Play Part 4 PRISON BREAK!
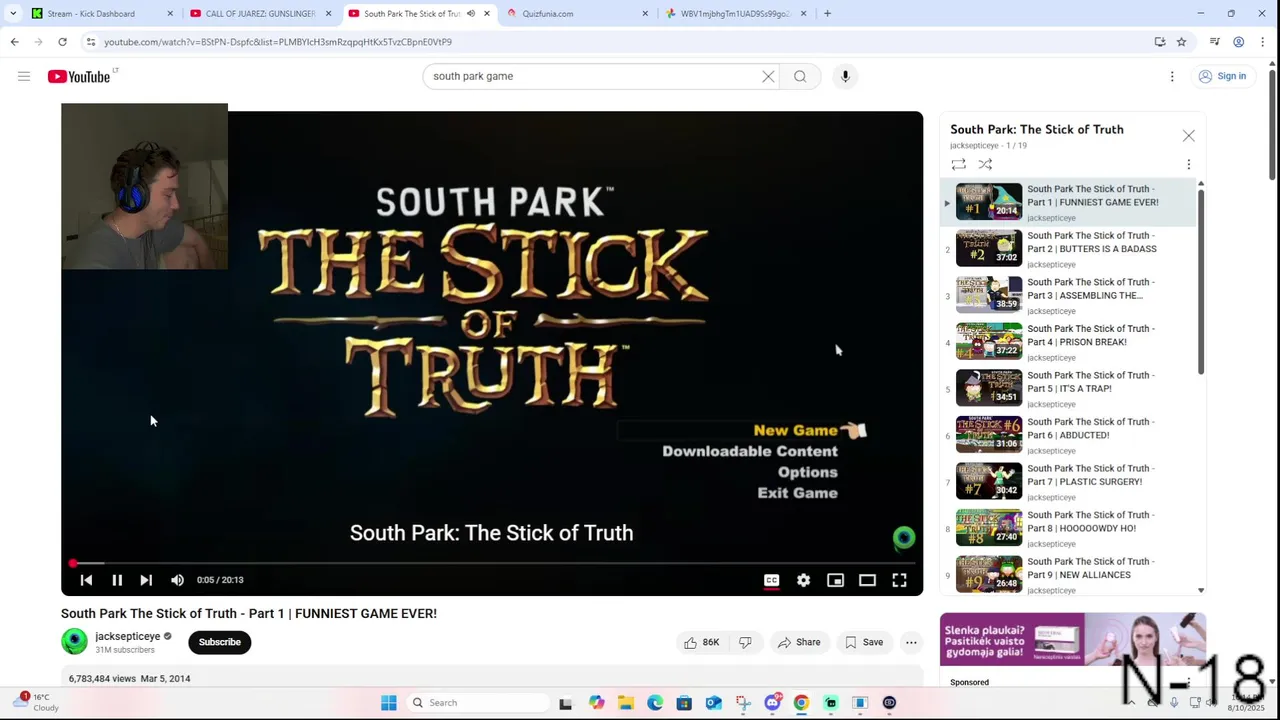This screenshot has height=720, width=1280. click(x=1068, y=342)
